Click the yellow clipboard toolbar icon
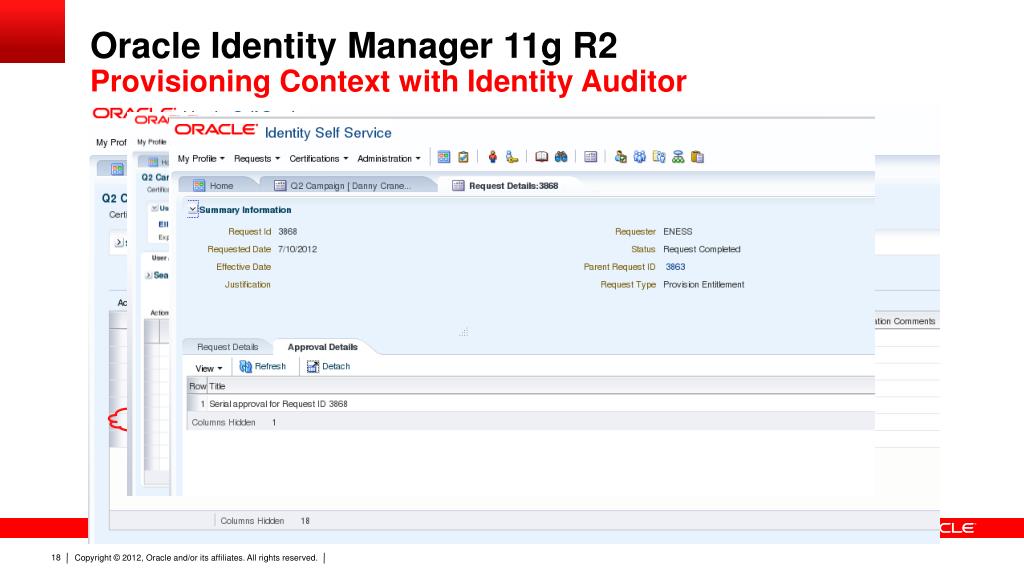 tap(697, 157)
